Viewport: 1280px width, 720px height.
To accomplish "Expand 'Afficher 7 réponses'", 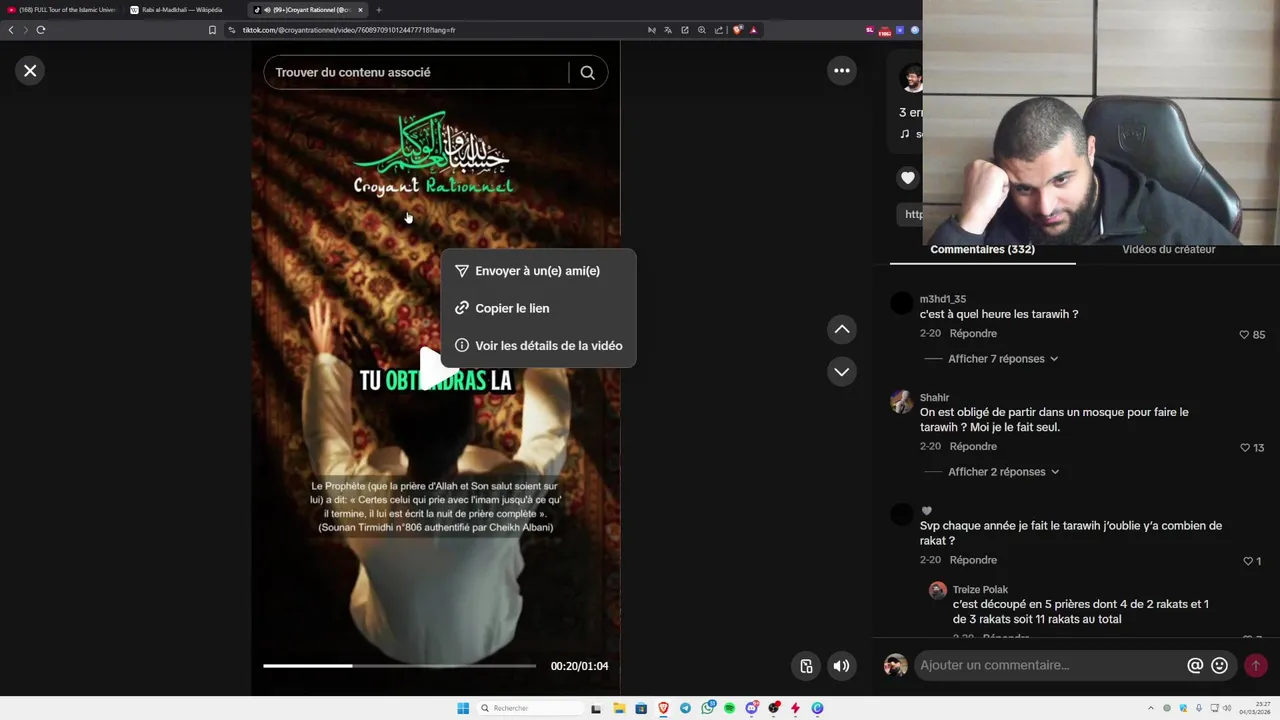I will point(1003,359).
